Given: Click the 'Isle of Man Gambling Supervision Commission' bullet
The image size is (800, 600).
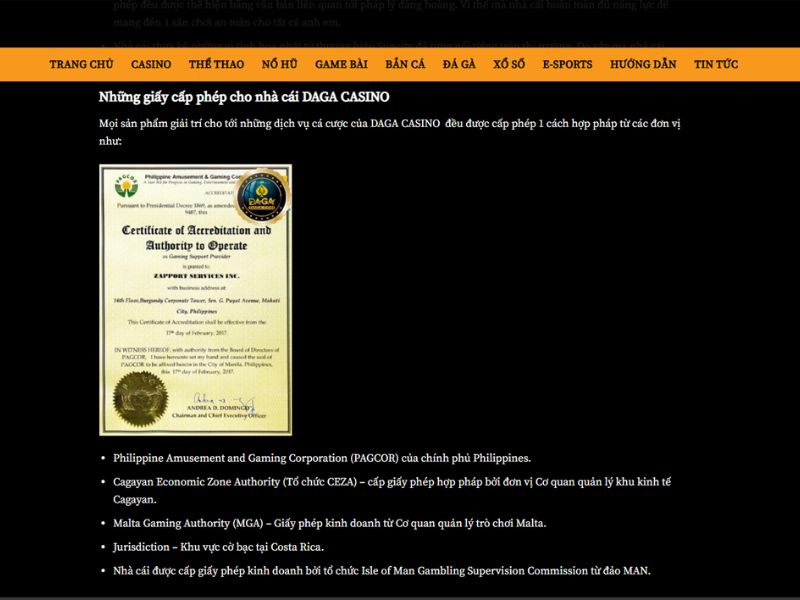Looking at the screenshot, I should 382,571.
